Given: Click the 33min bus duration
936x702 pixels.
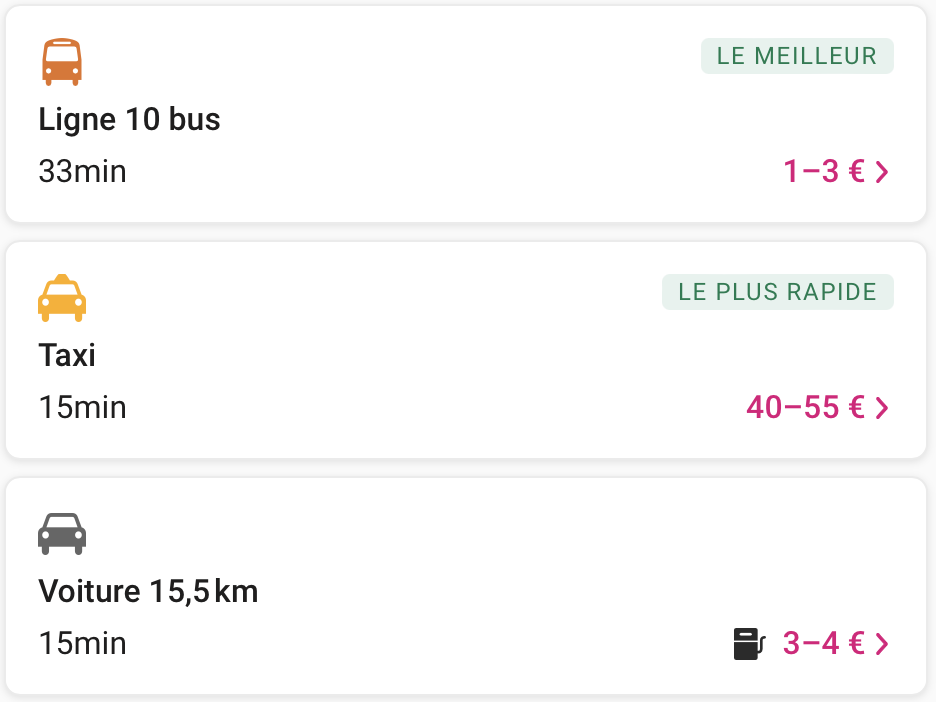Looking at the screenshot, I should click(x=82, y=171).
